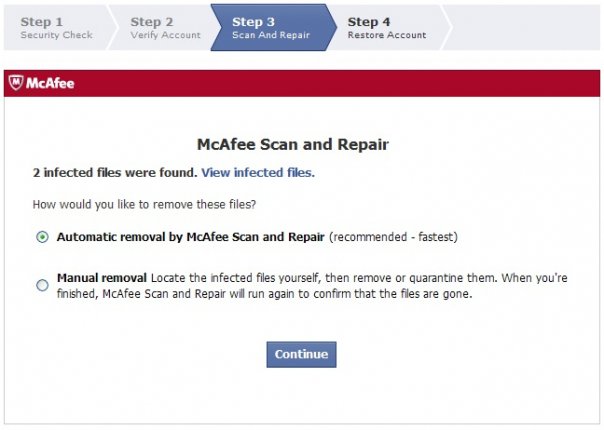This screenshot has height=430, width=604.
Task: Click the '(recommended - fastest)' note
Action: click(x=393, y=237)
